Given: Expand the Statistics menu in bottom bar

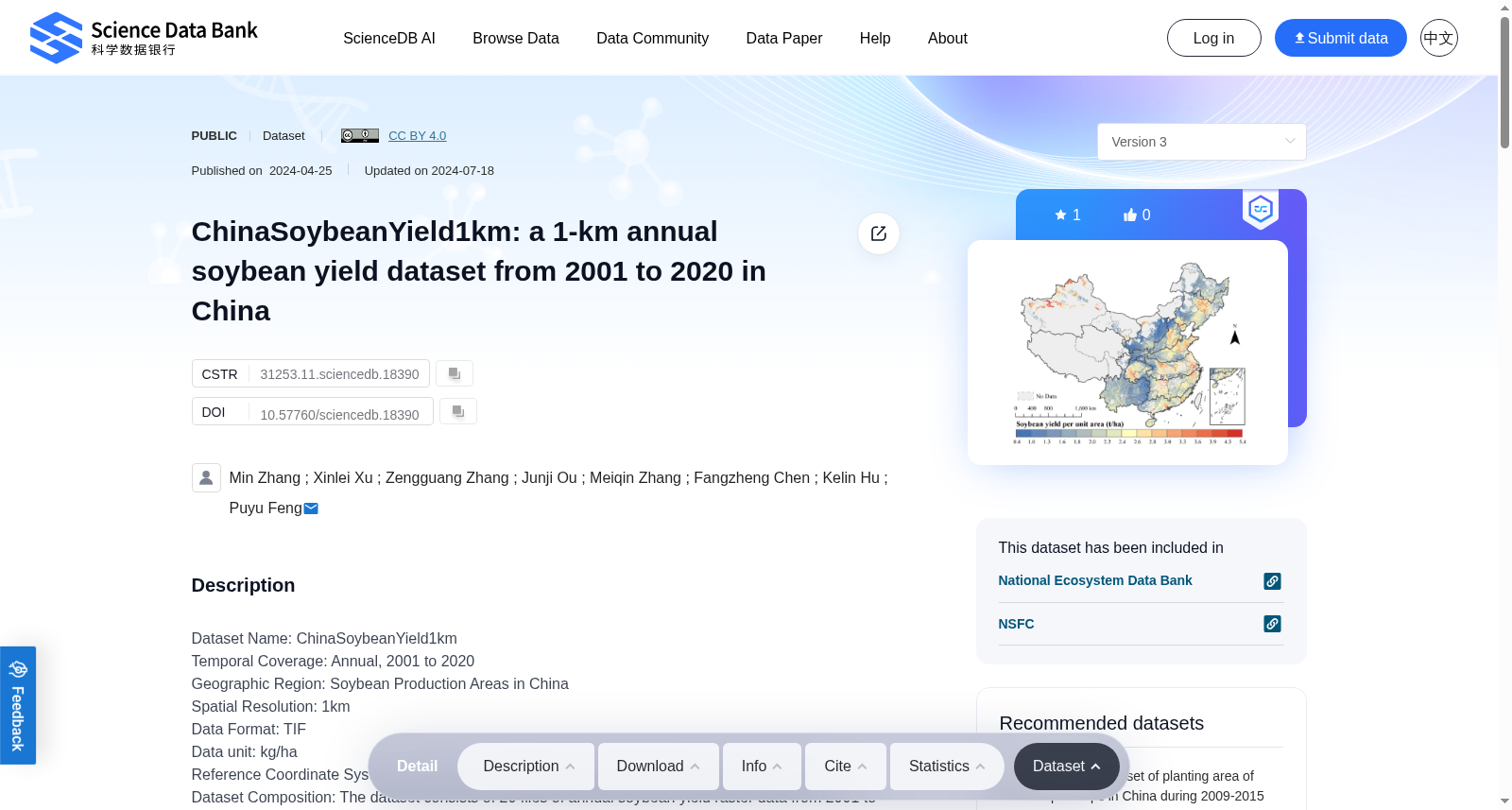Looking at the screenshot, I should click(x=947, y=767).
